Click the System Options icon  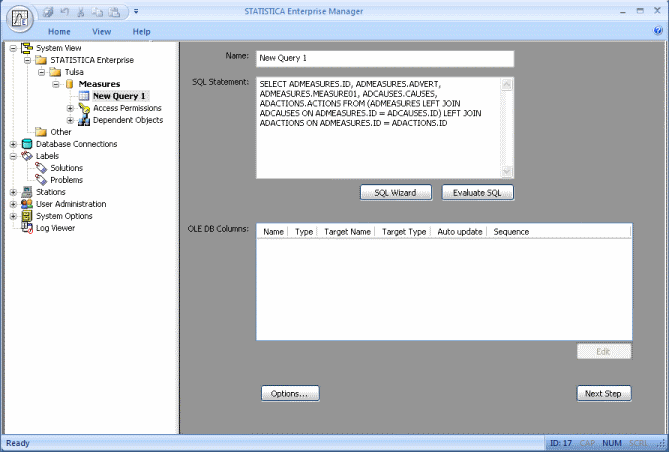(x=27, y=216)
